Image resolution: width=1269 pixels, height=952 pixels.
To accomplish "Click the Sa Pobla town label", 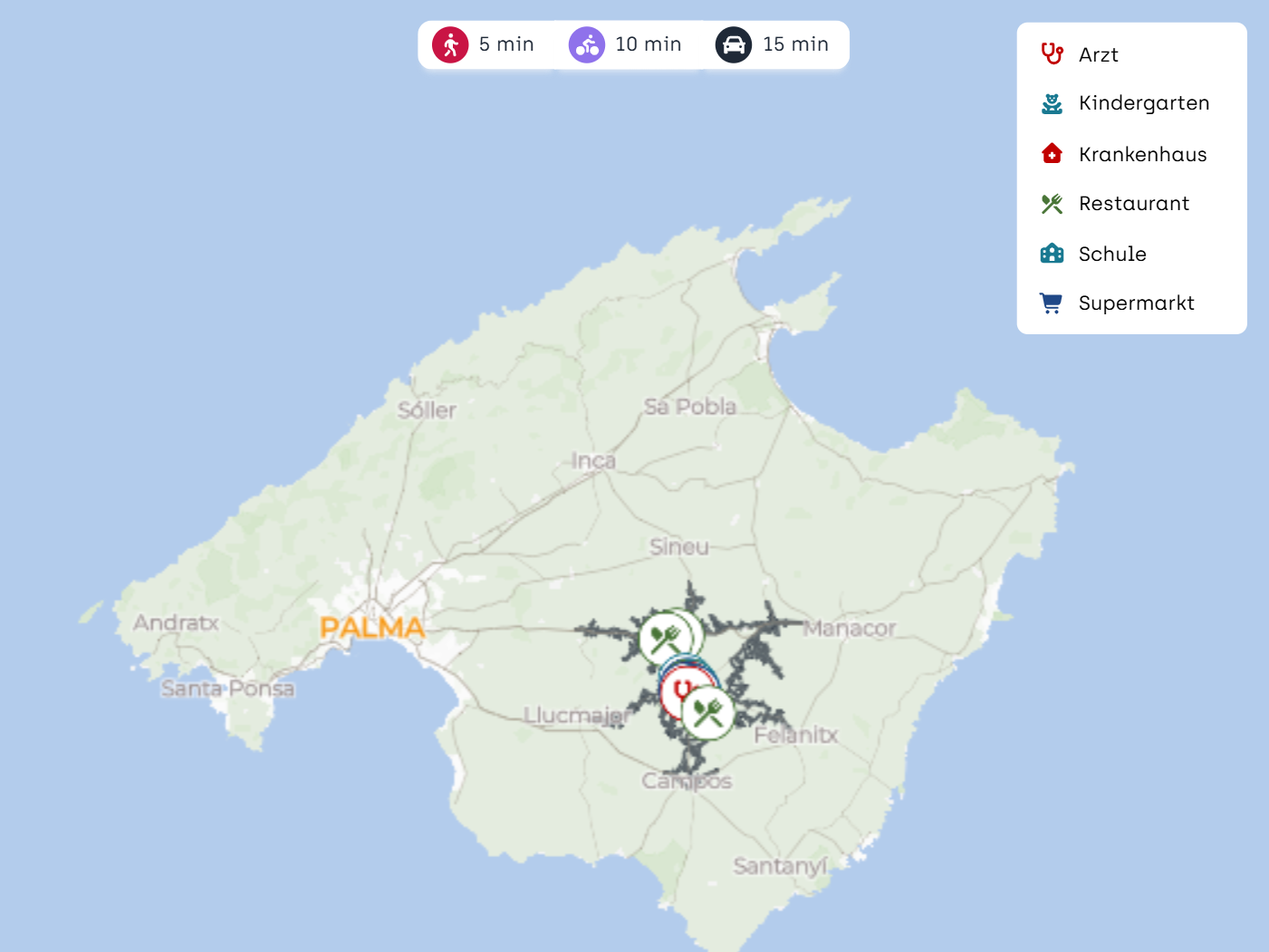I will coord(690,408).
